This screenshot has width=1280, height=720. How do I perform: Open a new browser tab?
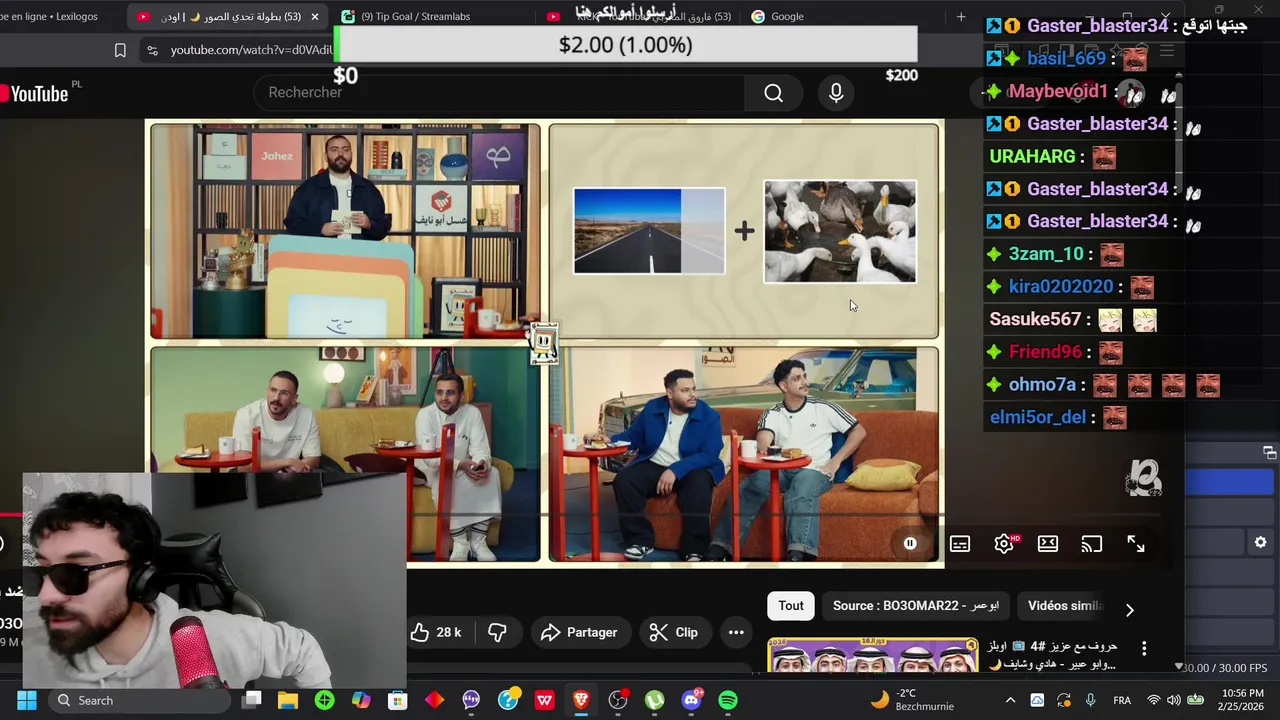tap(961, 16)
